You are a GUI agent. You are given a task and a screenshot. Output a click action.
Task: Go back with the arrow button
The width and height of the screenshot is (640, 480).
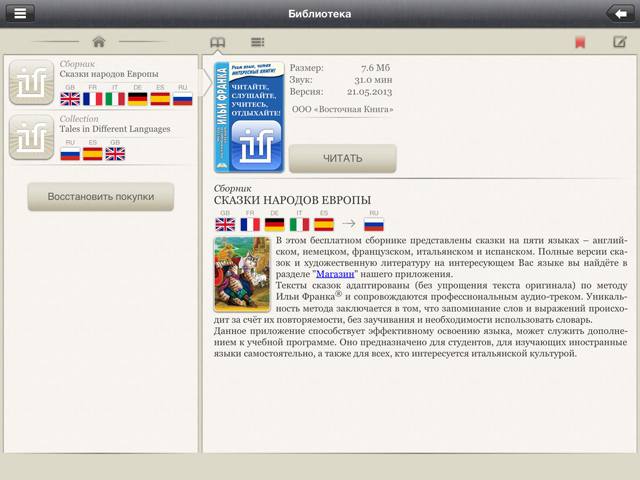click(x=620, y=14)
